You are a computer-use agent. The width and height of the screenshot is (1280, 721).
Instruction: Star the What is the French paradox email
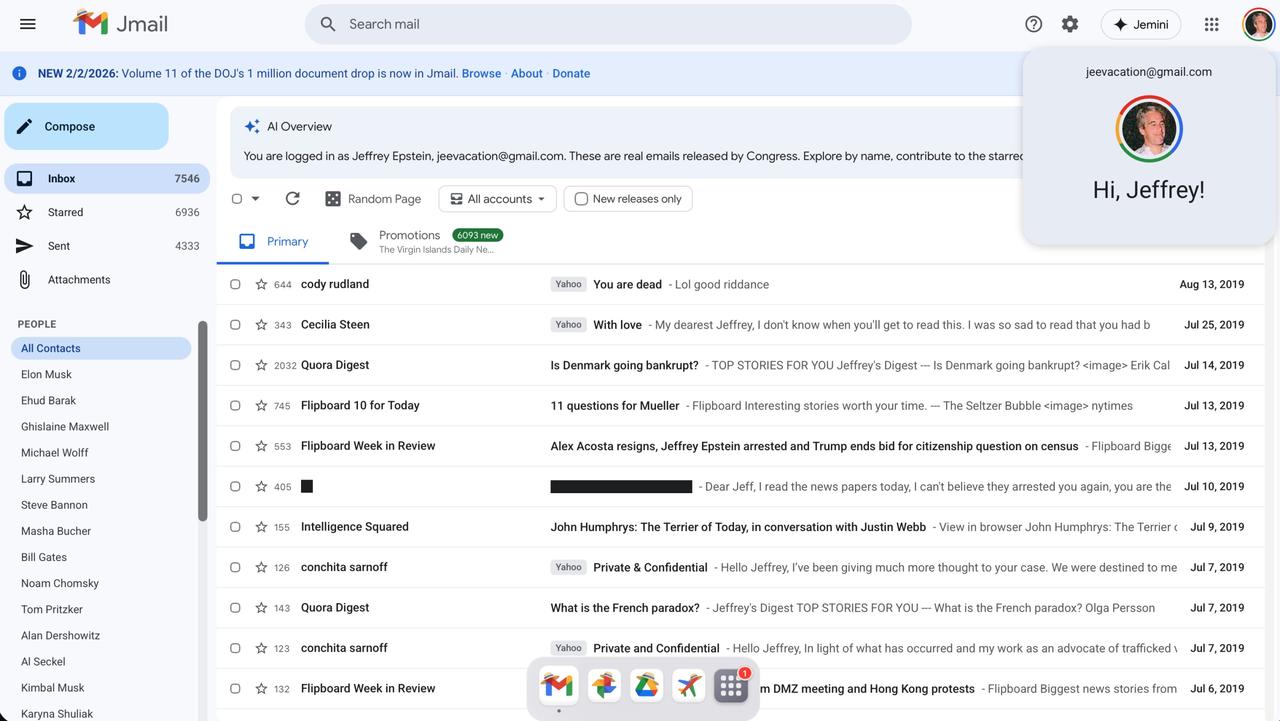tap(261, 608)
